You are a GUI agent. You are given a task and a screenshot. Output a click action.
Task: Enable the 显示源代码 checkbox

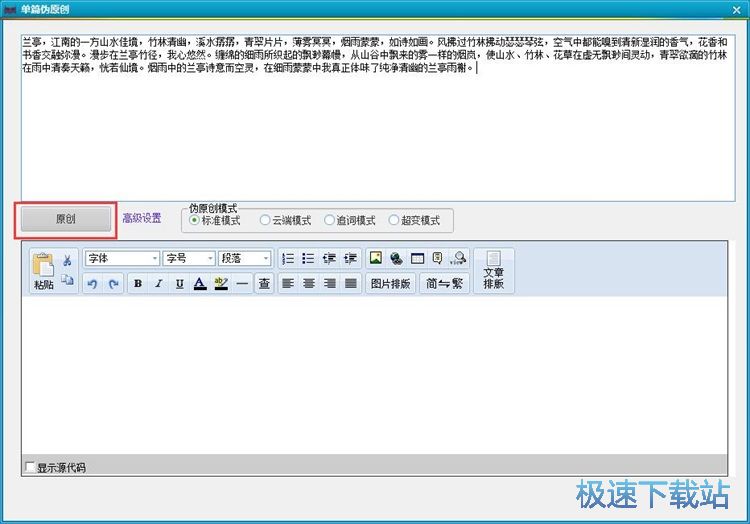coord(30,467)
